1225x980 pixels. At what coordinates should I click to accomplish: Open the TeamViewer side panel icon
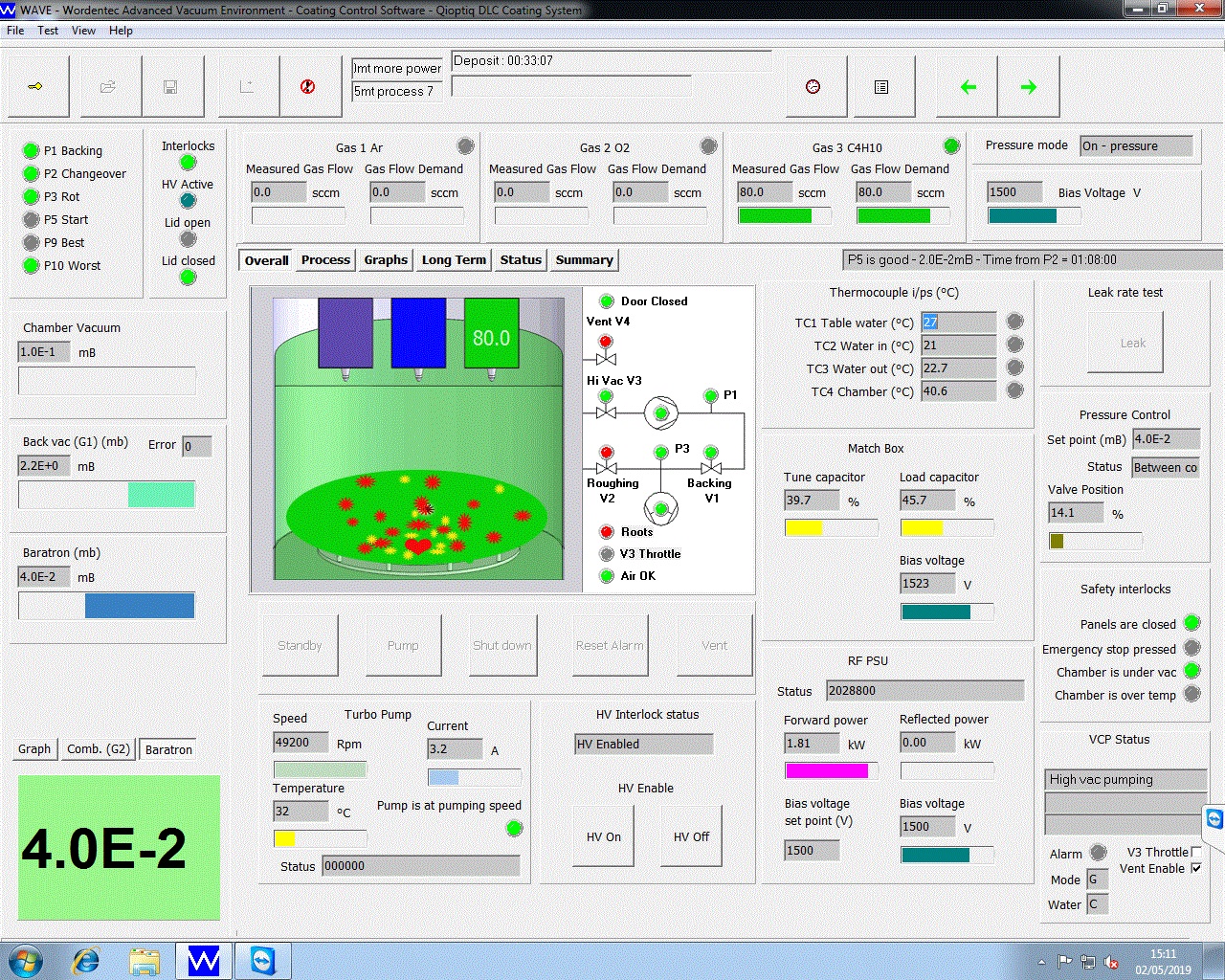(1214, 819)
